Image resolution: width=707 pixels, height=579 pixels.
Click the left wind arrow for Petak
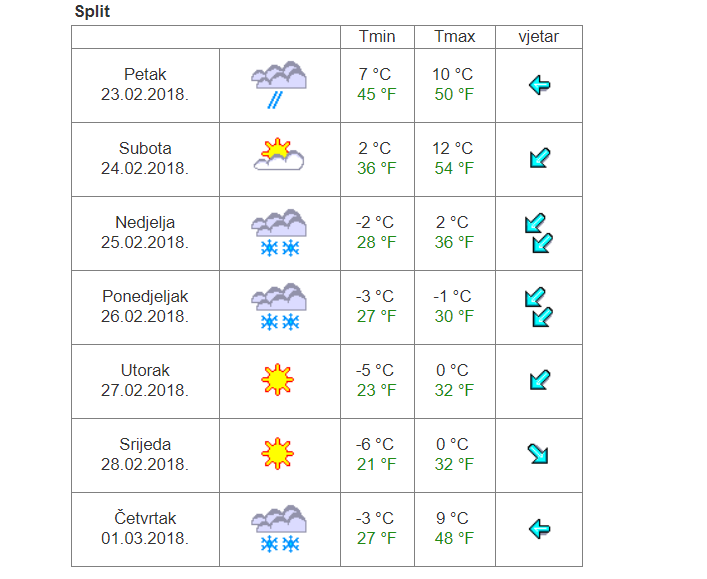coord(539,85)
